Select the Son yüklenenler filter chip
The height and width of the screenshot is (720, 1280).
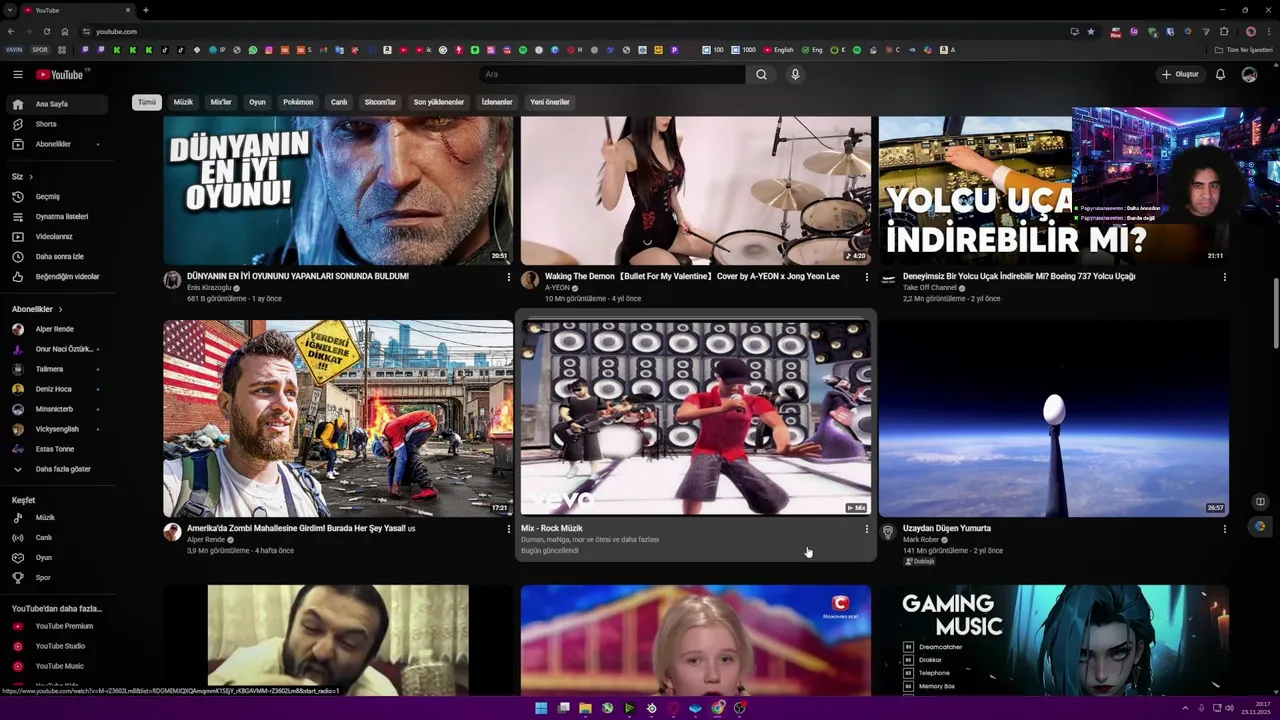click(439, 102)
